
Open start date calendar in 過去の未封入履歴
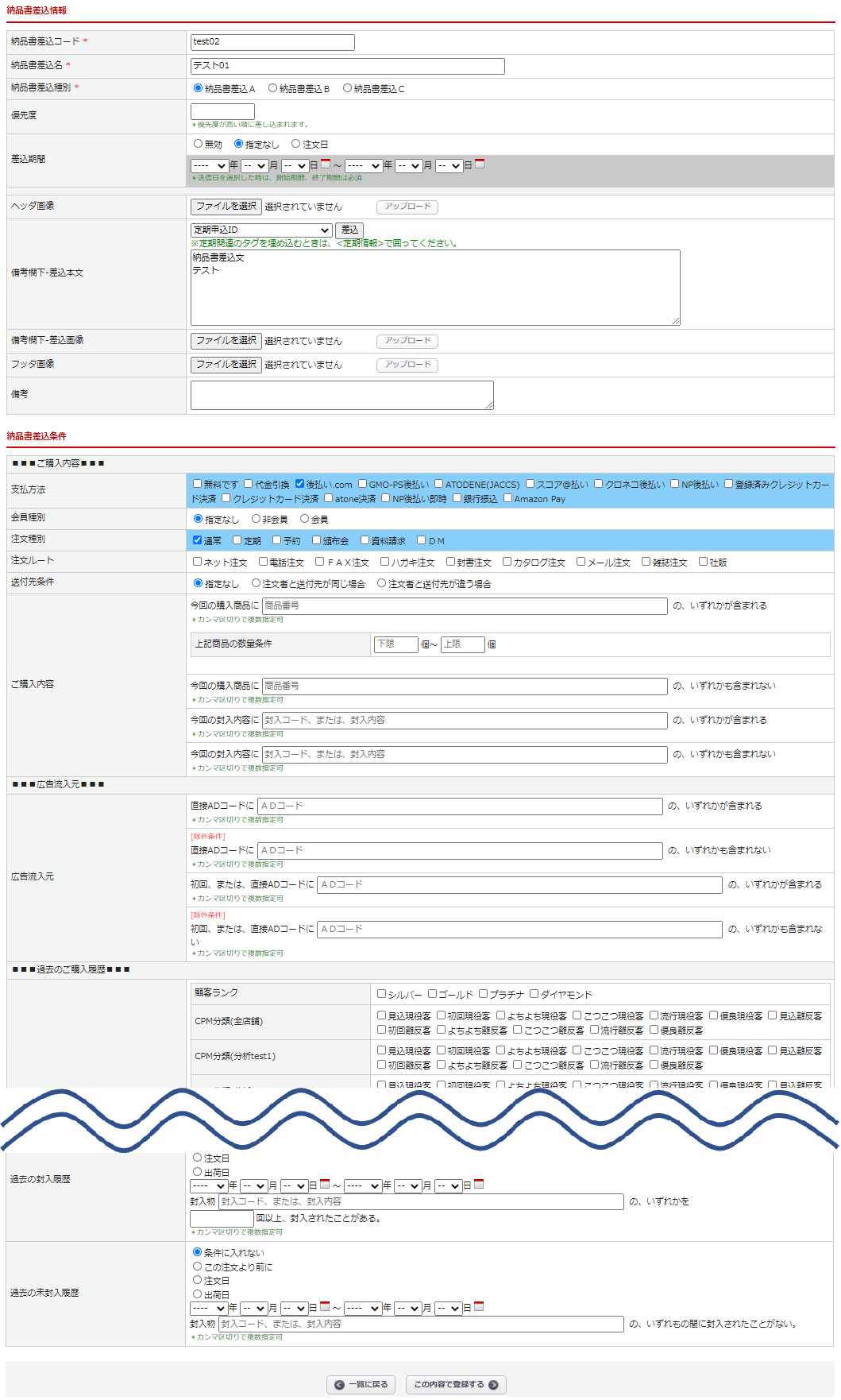coord(325,1307)
